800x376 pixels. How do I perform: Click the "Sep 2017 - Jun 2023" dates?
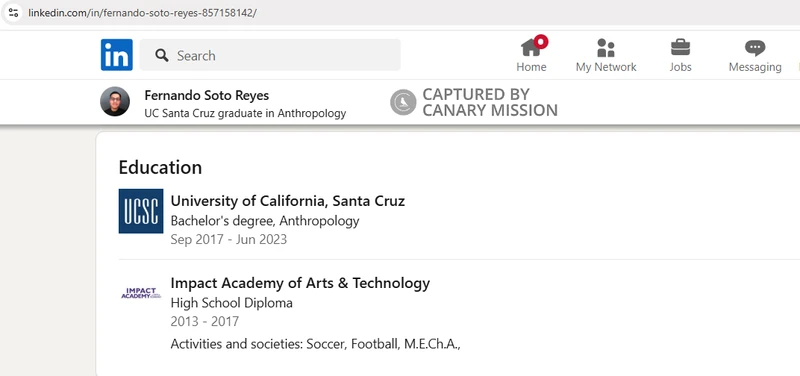pyautogui.click(x=229, y=239)
